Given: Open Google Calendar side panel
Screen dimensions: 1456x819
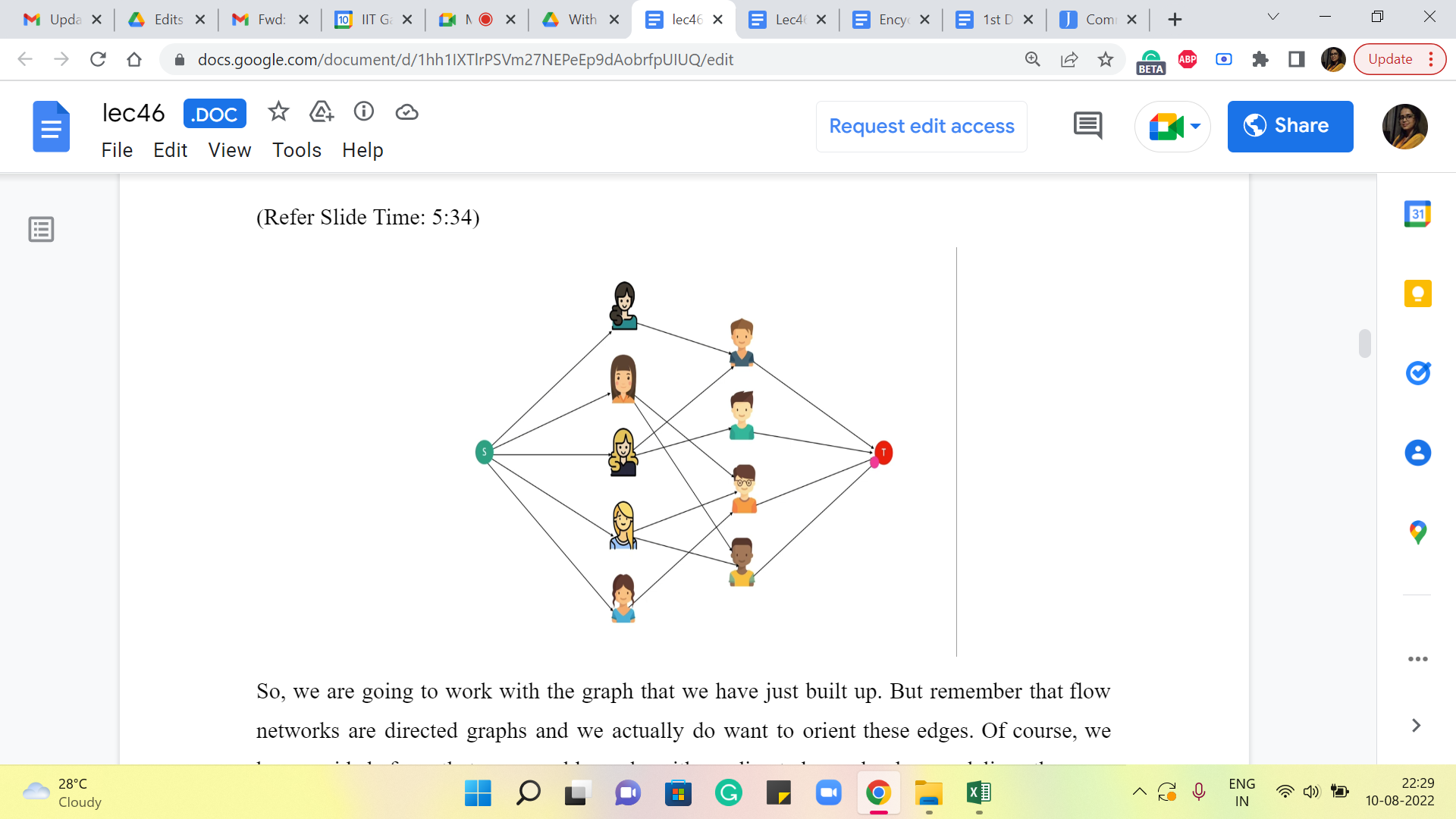Looking at the screenshot, I should (x=1417, y=214).
